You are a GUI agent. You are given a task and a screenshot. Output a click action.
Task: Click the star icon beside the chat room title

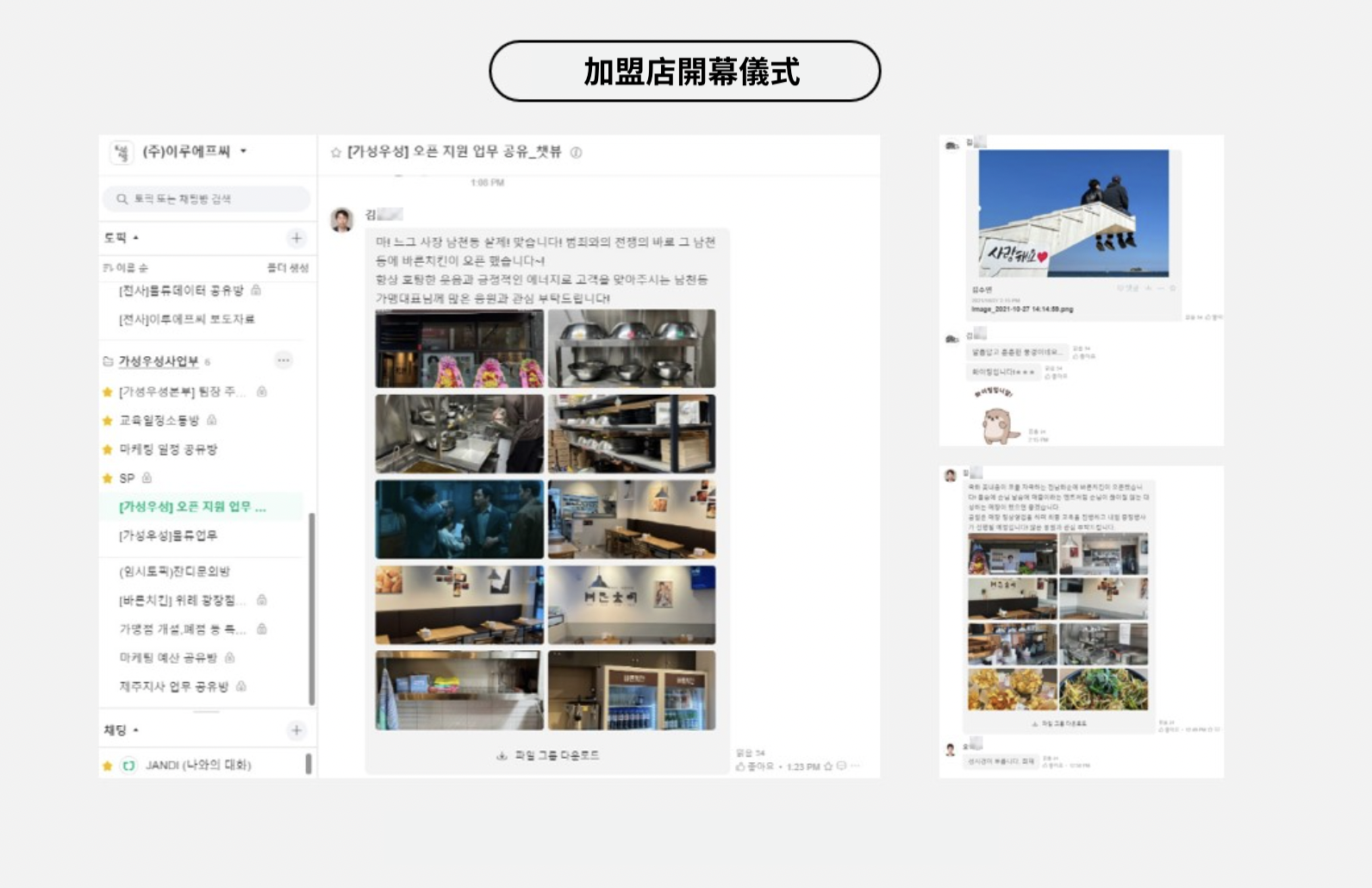(336, 153)
